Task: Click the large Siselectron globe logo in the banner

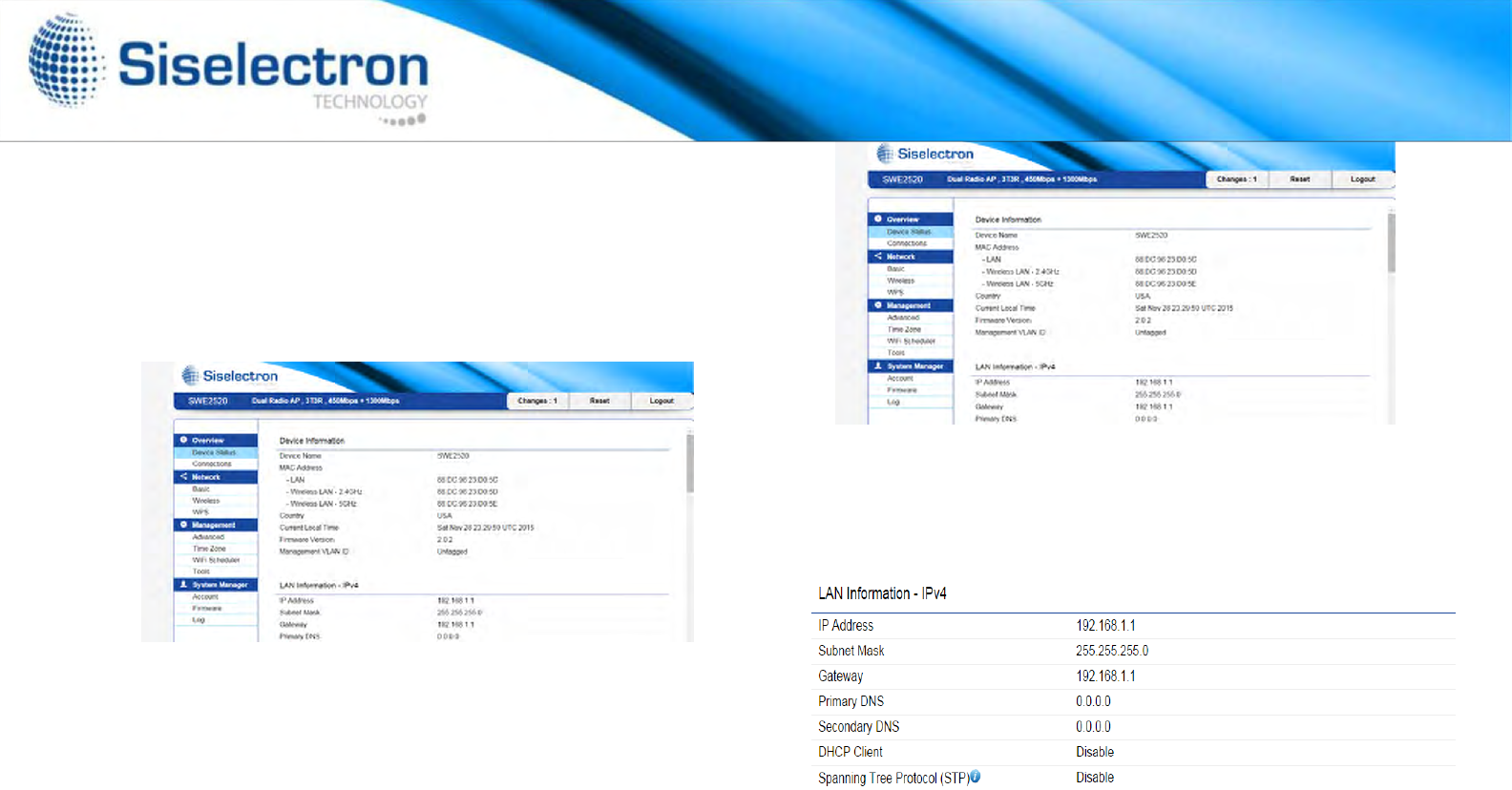Action: 66,59
